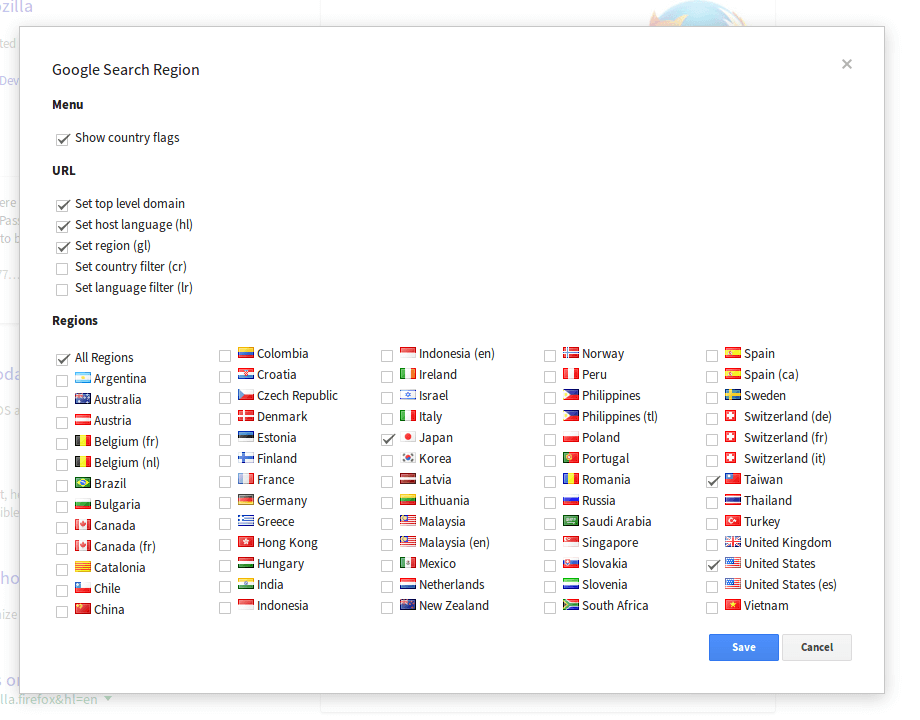The height and width of the screenshot is (720, 920).
Task: Uncheck the Japan region checkbox
Action: [387, 439]
